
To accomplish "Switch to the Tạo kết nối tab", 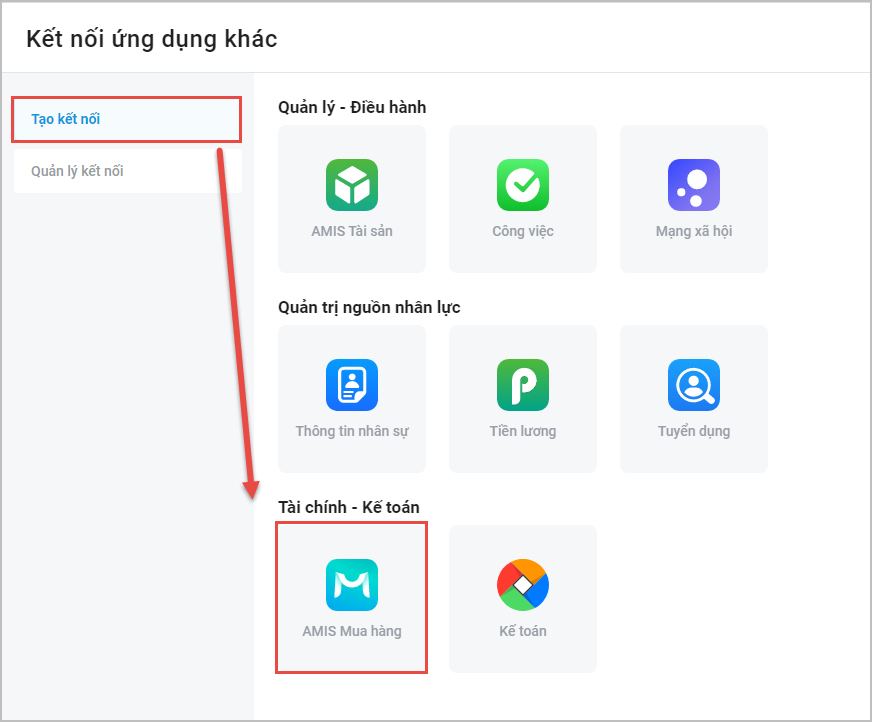I will 127,119.
